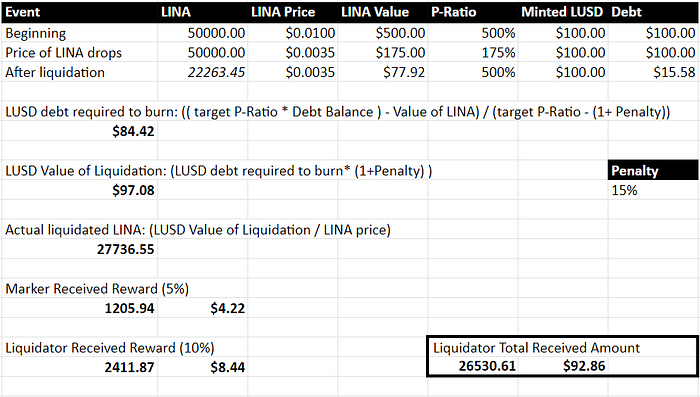
Task: Click the Penalty header cell
Action: pos(653,171)
